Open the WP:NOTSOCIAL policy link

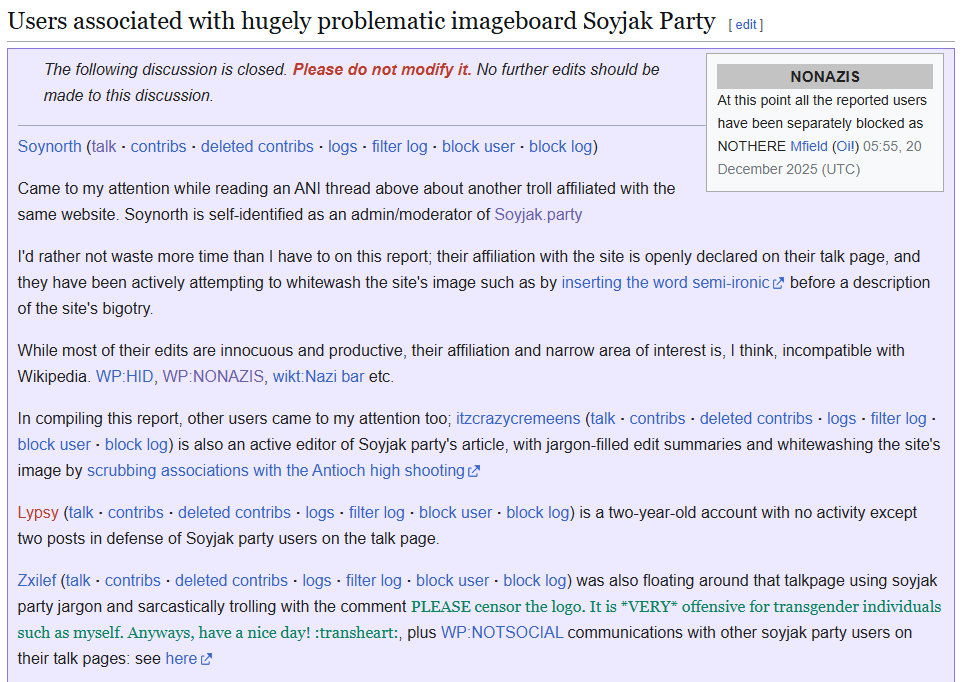502,632
